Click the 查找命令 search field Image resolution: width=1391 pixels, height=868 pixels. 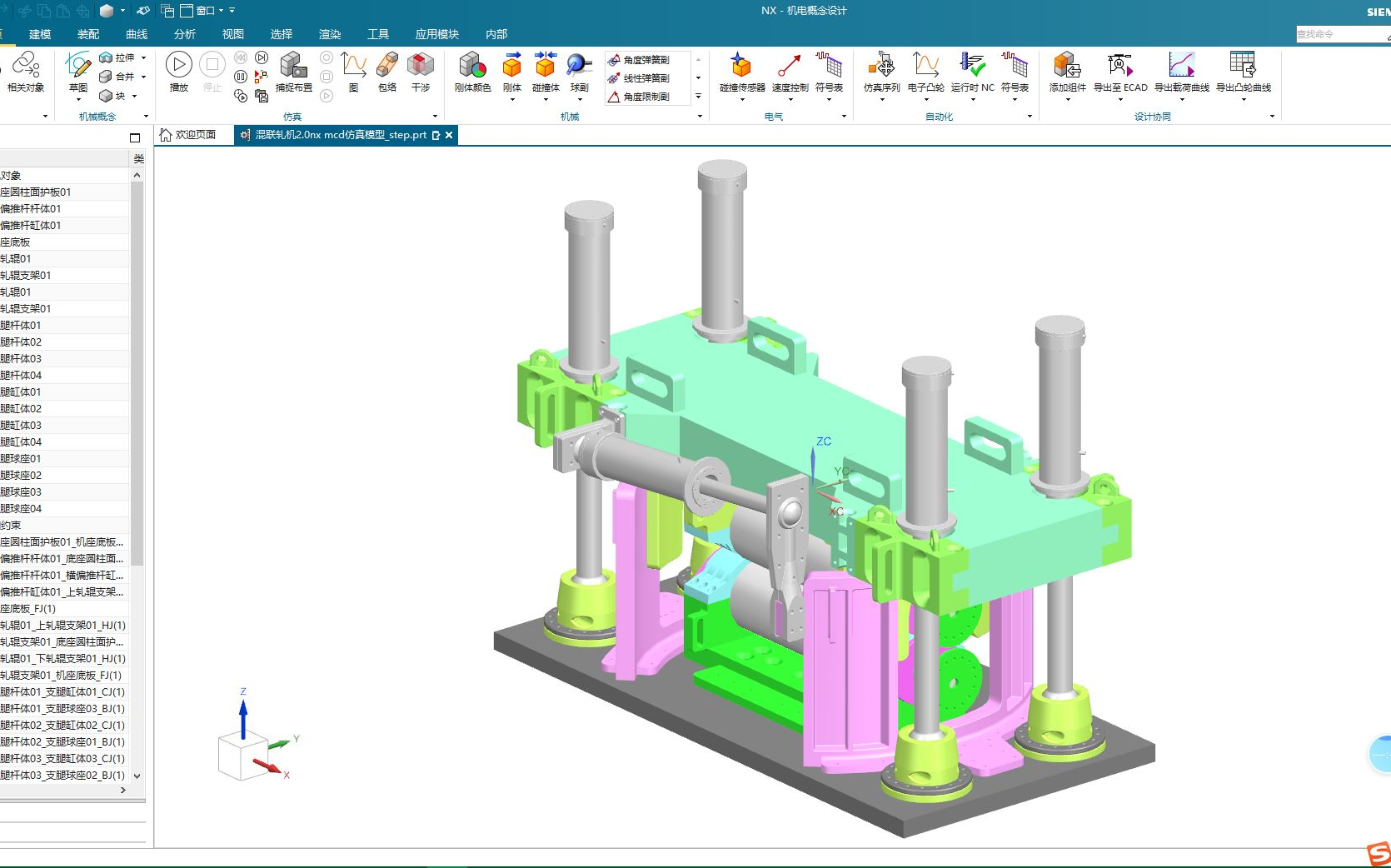[x=1341, y=34]
